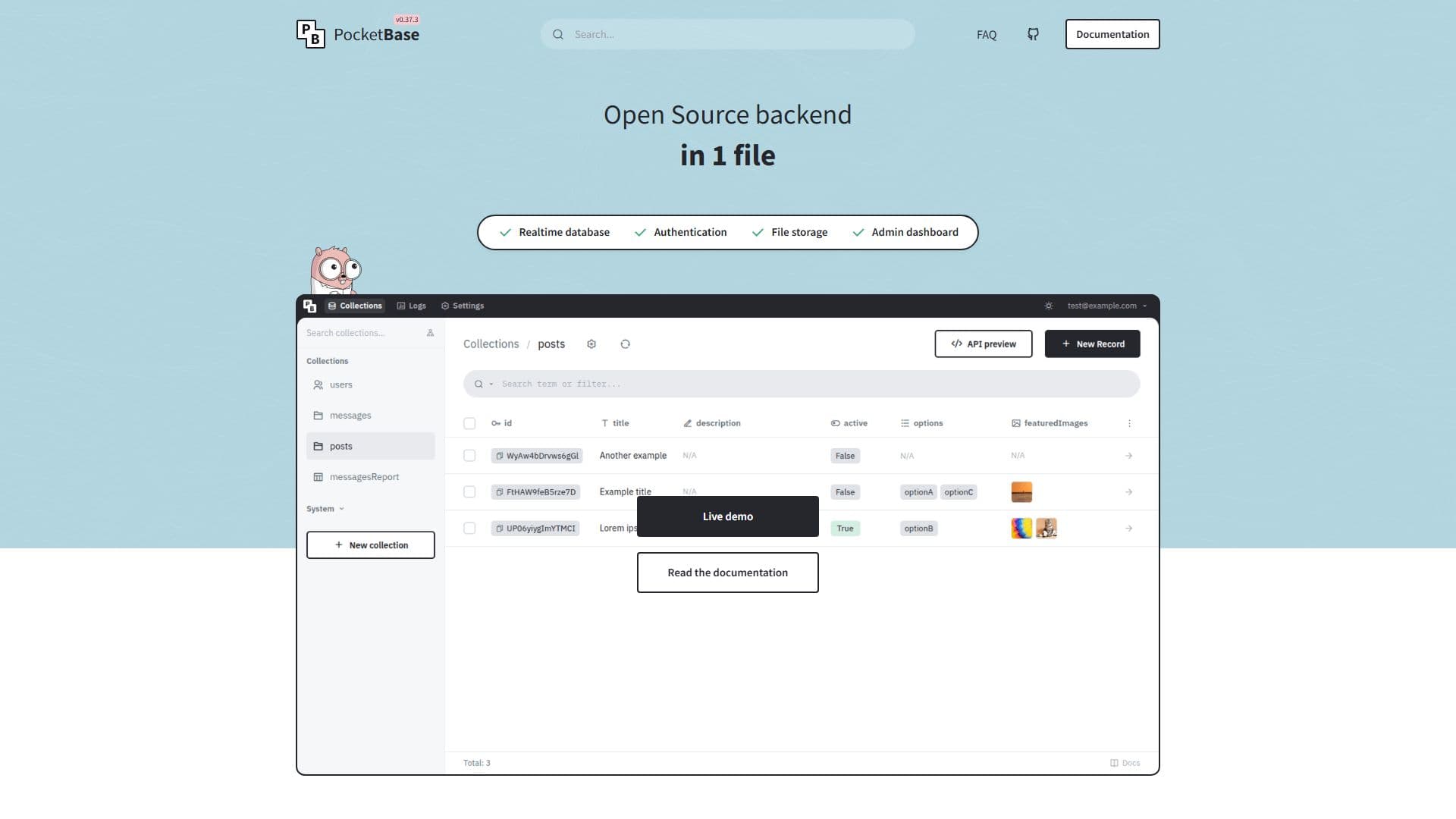Viewport: 1456px width, 819px height.
Task: Open the FAQ link
Action: [x=987, y=35]
